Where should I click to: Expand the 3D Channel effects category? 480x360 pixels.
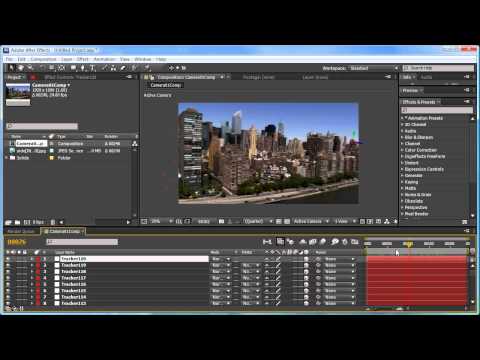click(x=402, y=124)
